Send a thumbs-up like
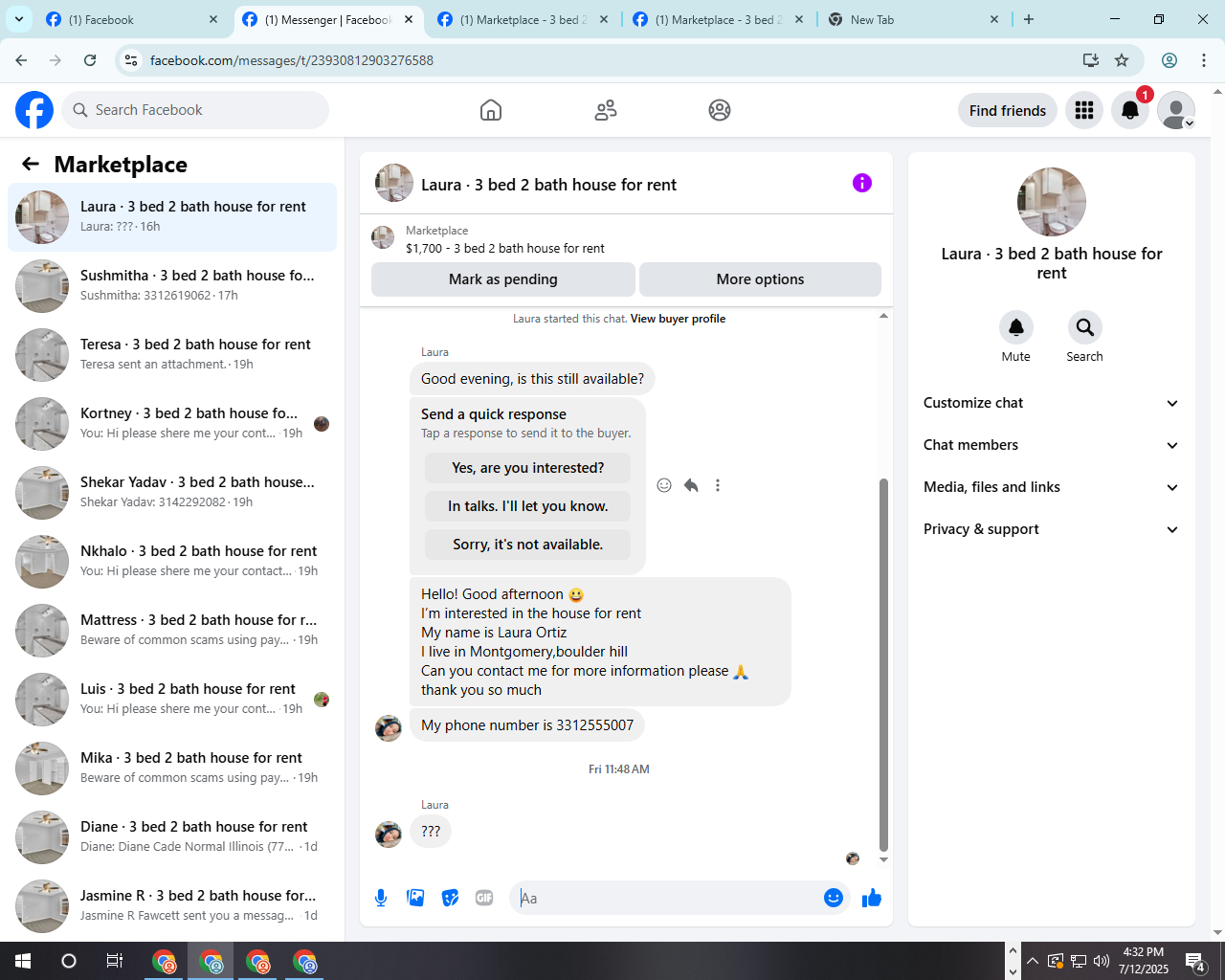 point(871,898)
